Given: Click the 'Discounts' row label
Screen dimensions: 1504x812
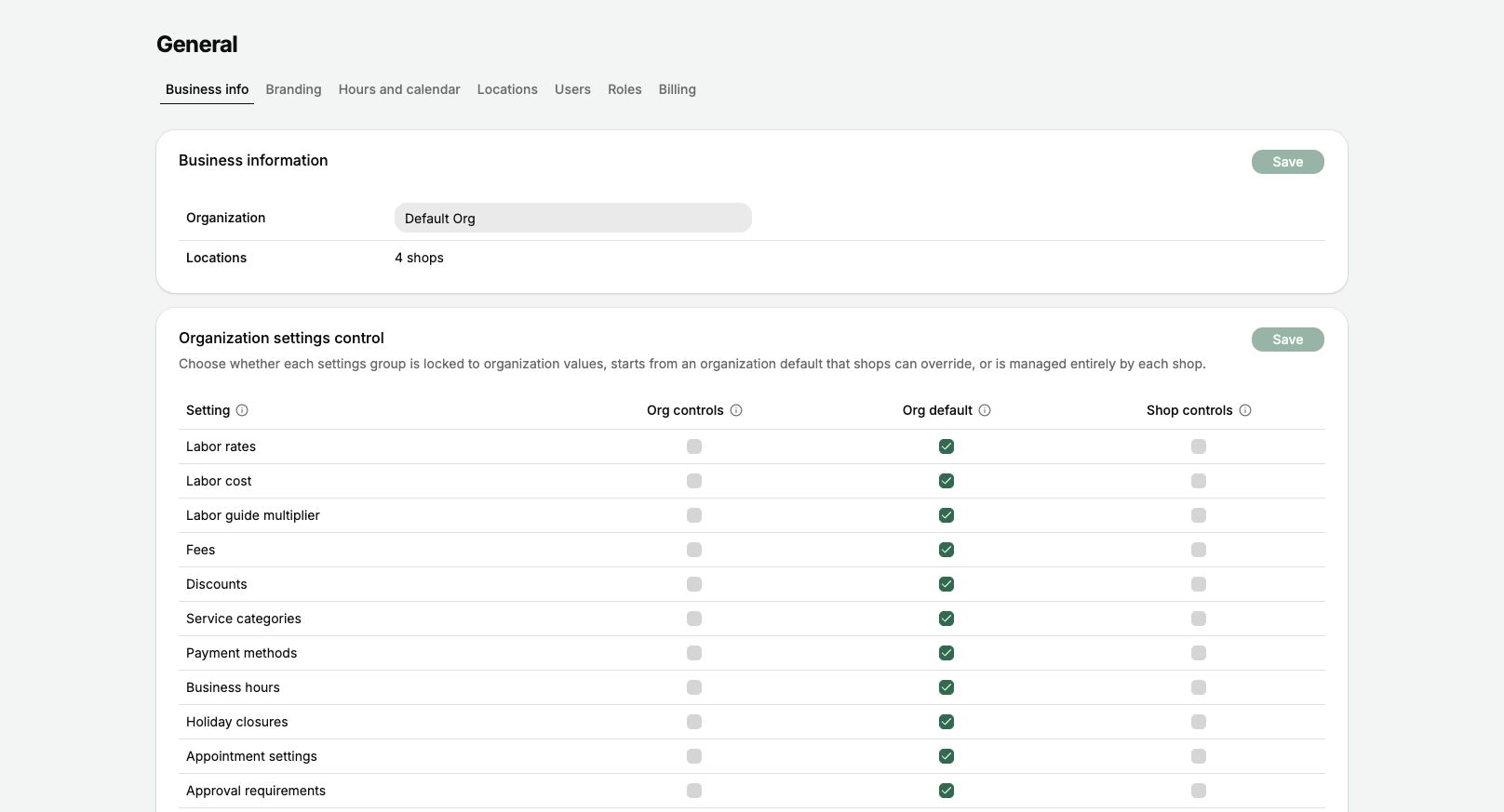Looking at the screenshot, I should coord(217,584).
